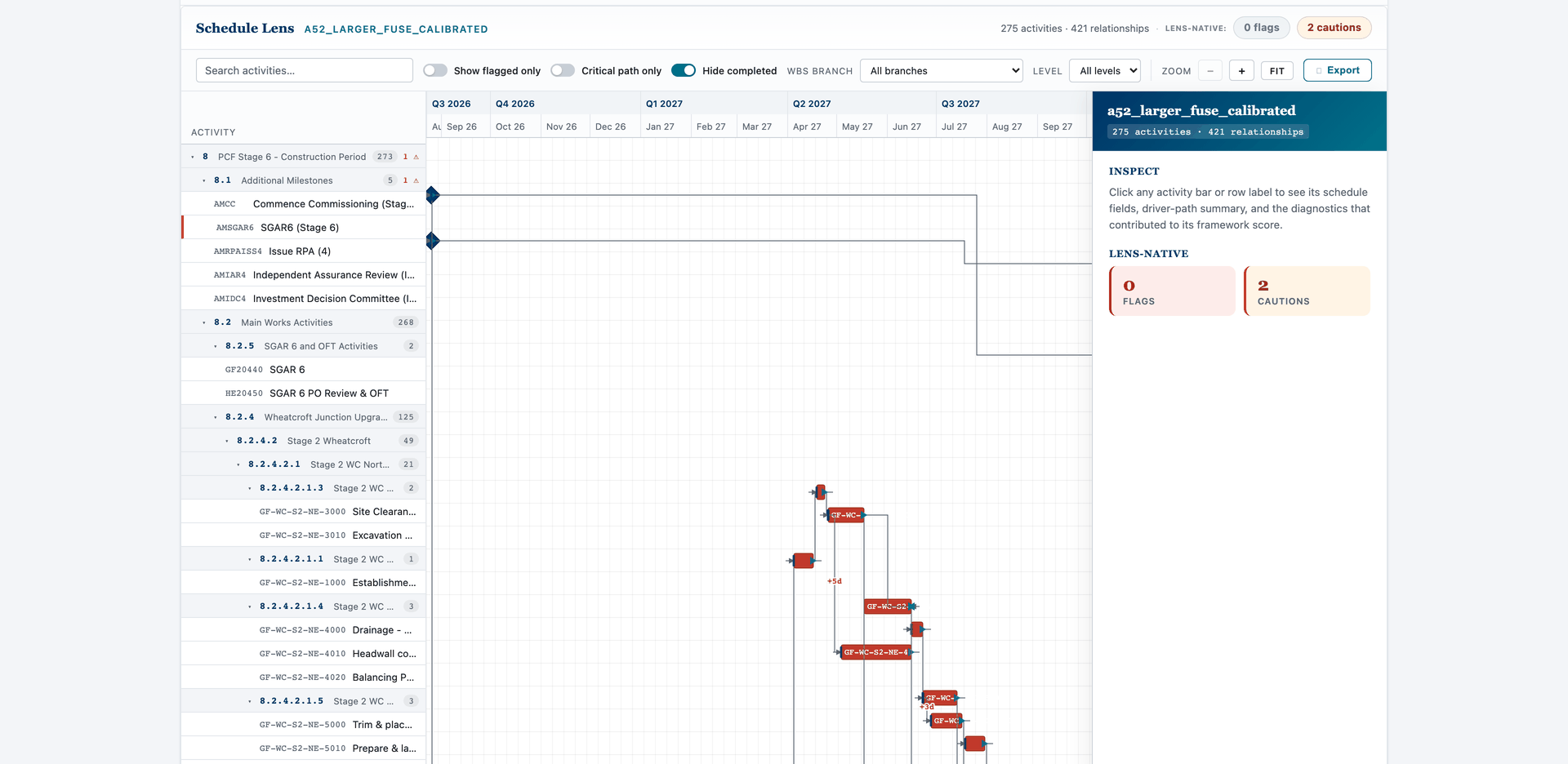The width and height of the screenshot is (1568, 764).
Task: Collapse 8.2.4.2.1 Stage 2 WC North
Action: [238, 464]
